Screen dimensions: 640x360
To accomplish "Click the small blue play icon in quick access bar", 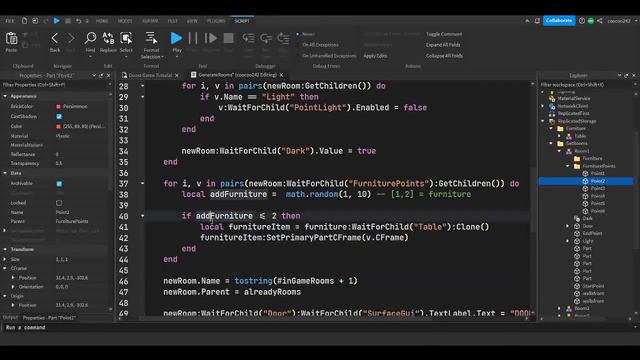I will point(57,21).
